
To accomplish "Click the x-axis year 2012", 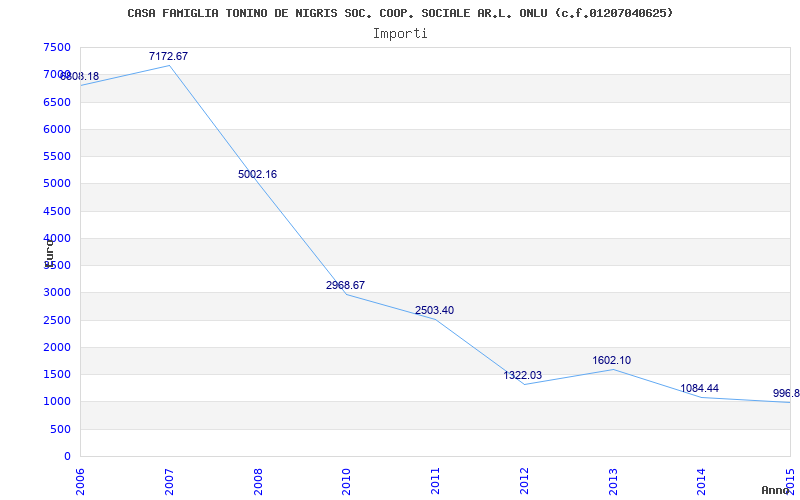I will point(523,482).
